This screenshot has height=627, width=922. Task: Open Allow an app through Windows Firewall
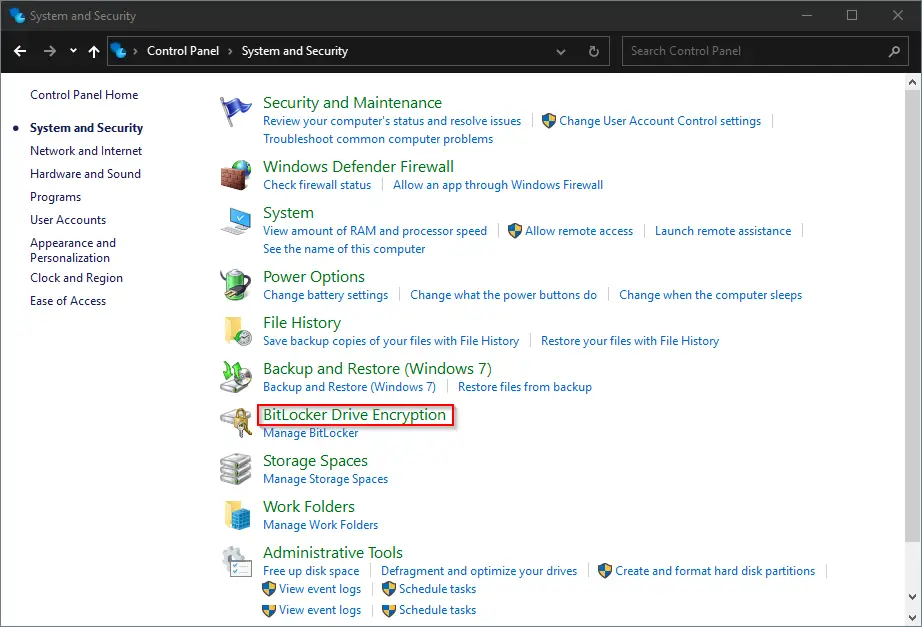[x=498, y=185]
